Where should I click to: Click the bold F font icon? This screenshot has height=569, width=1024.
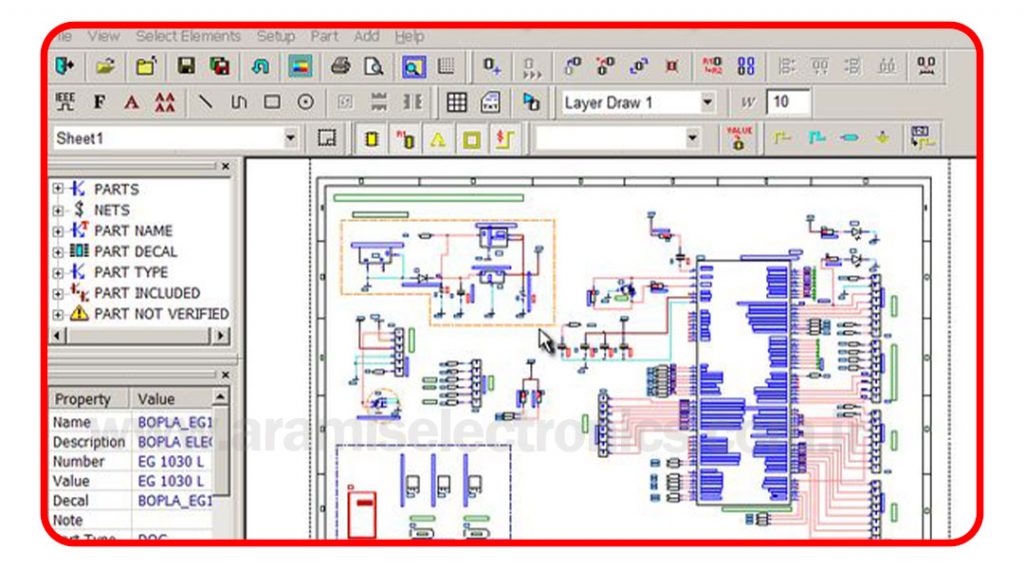tap(99, 103)
